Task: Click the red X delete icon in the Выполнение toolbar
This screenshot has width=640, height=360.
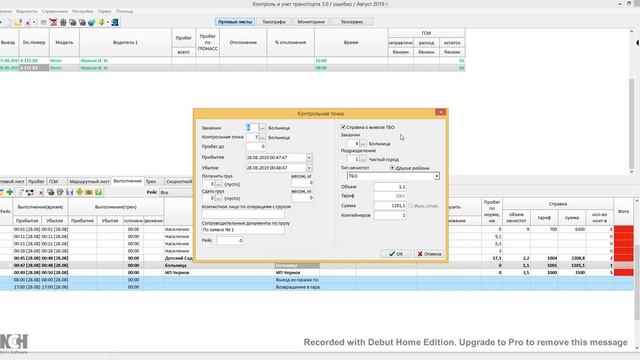Action: pyautogui.click(x=41, y=192)
